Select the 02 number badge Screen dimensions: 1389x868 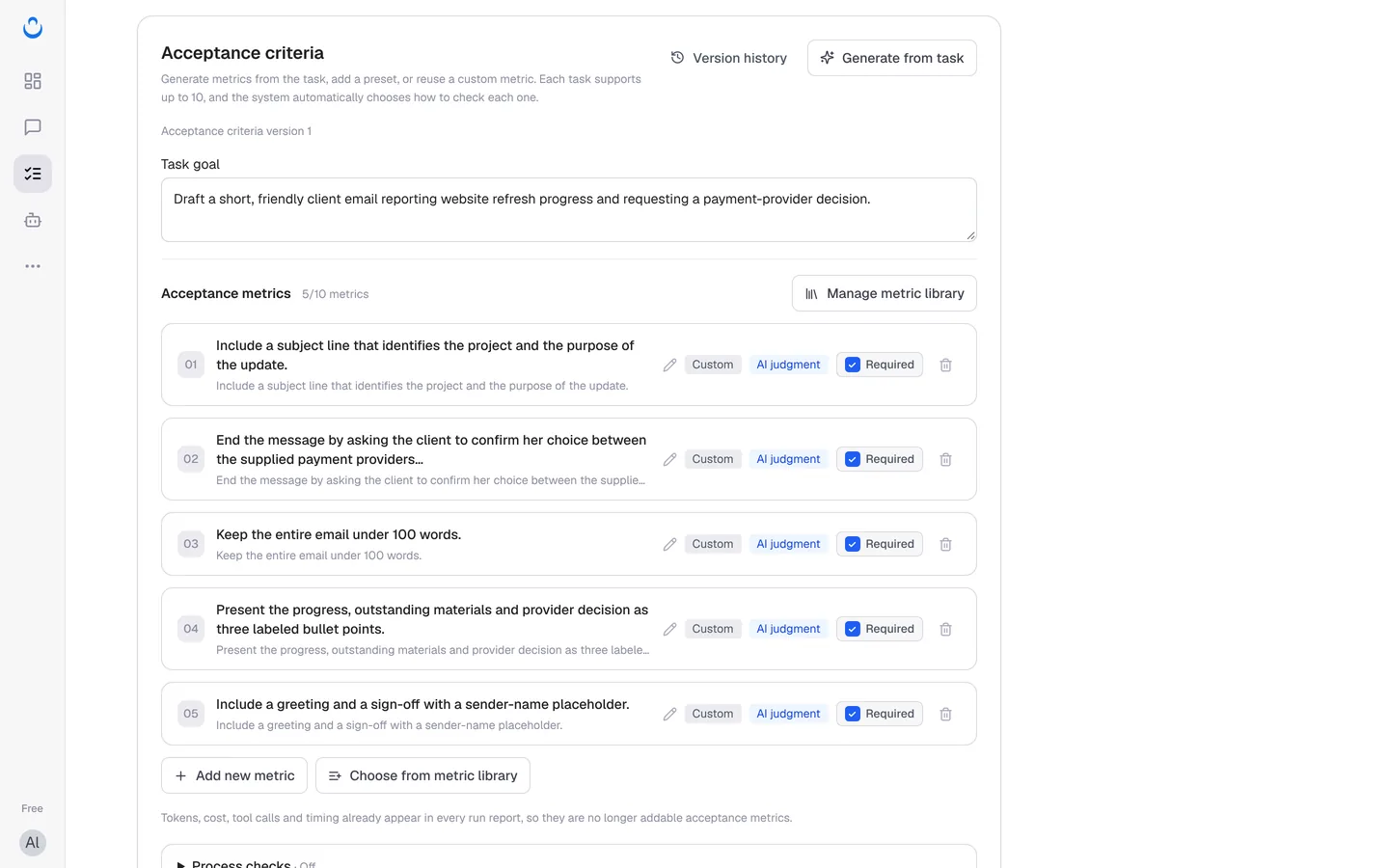tap(191, 459)
